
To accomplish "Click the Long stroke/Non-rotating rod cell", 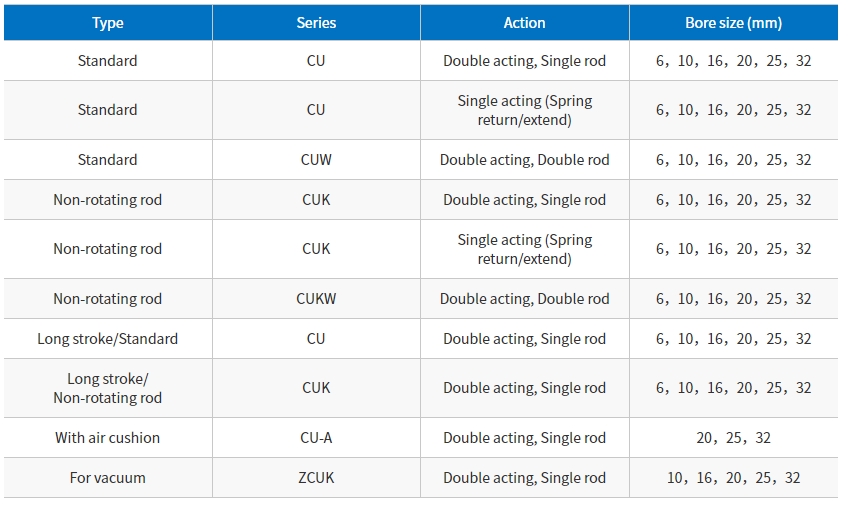I will tap(108, 388).
